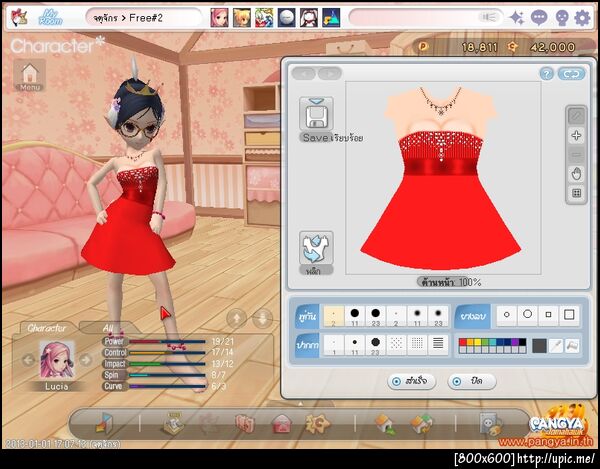
Task: Click the redo forward arrow in editor
Action: point(329,73)
